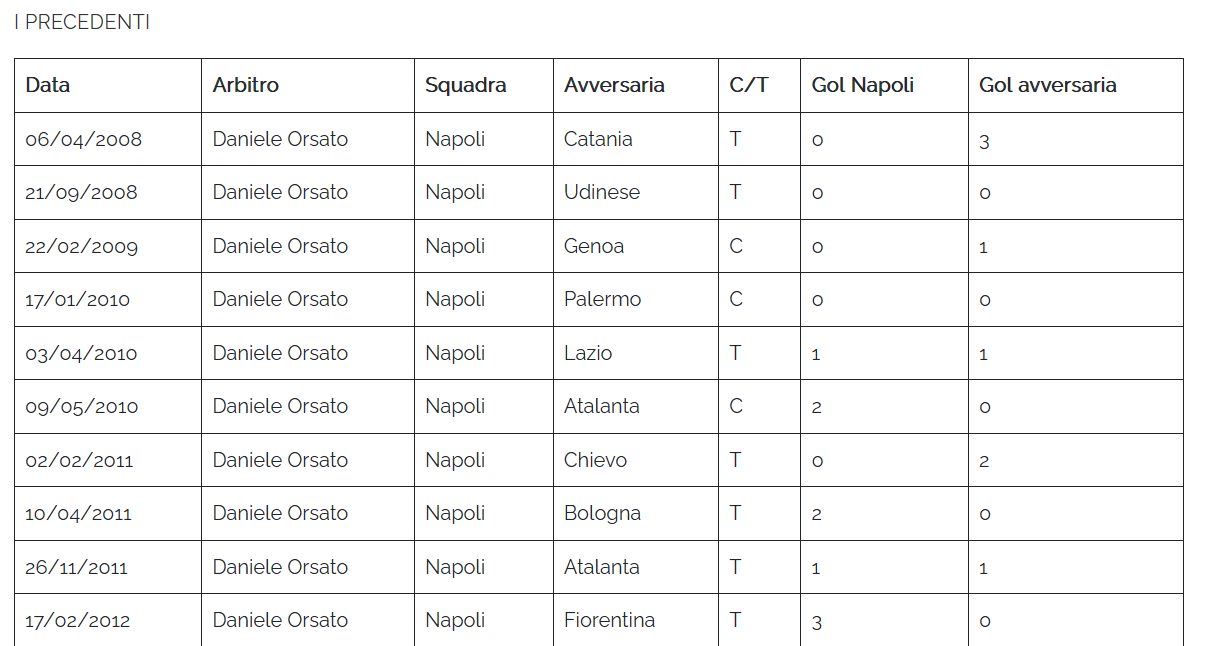Click the Bologna opponent cell
The image size is (1225, 646).
[602, 513]
